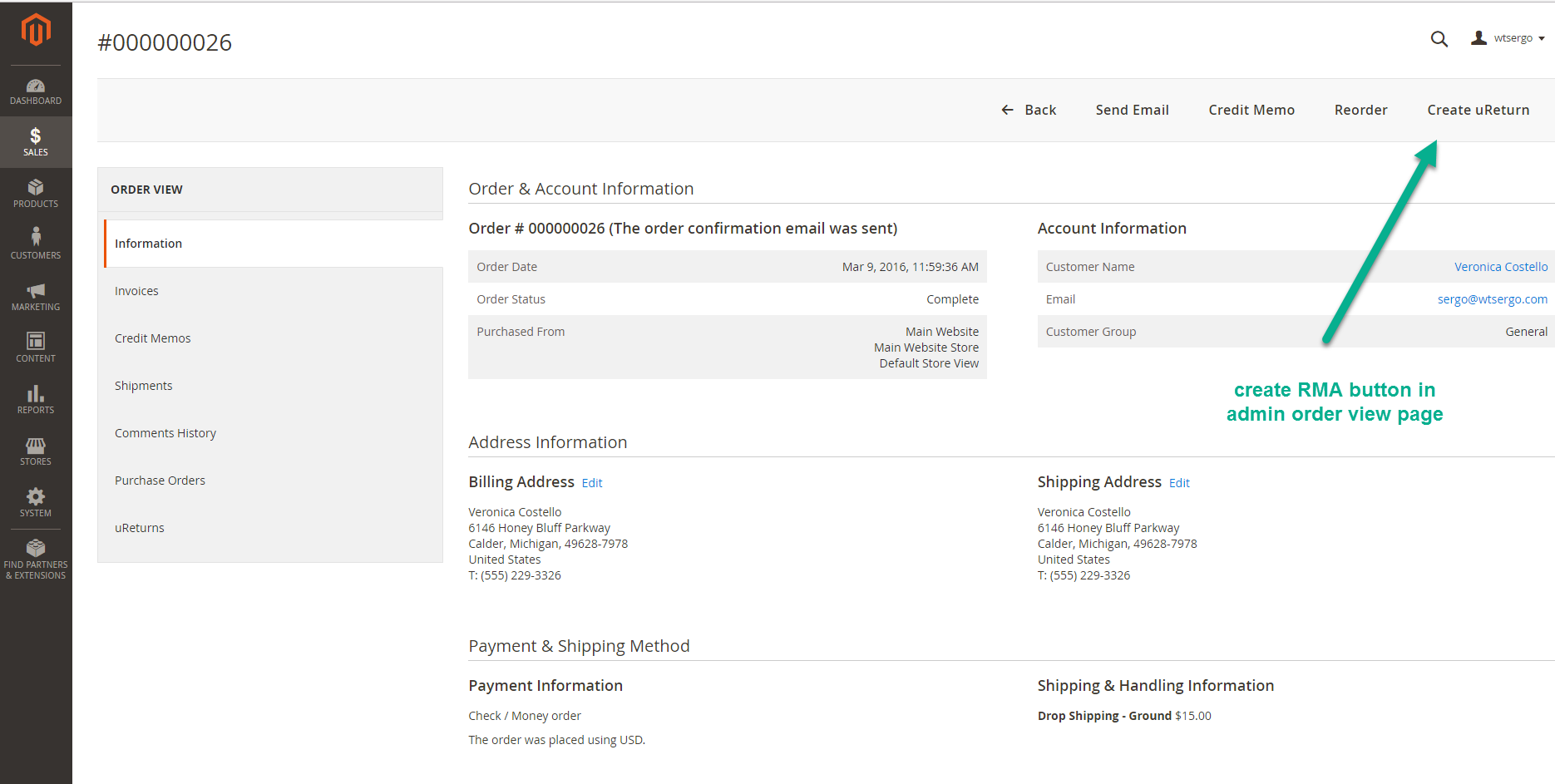Image resolution: width=1555 pixels, height=784 pixels.
Task: Click the Check / Money order text
Action: click(525, 716)
